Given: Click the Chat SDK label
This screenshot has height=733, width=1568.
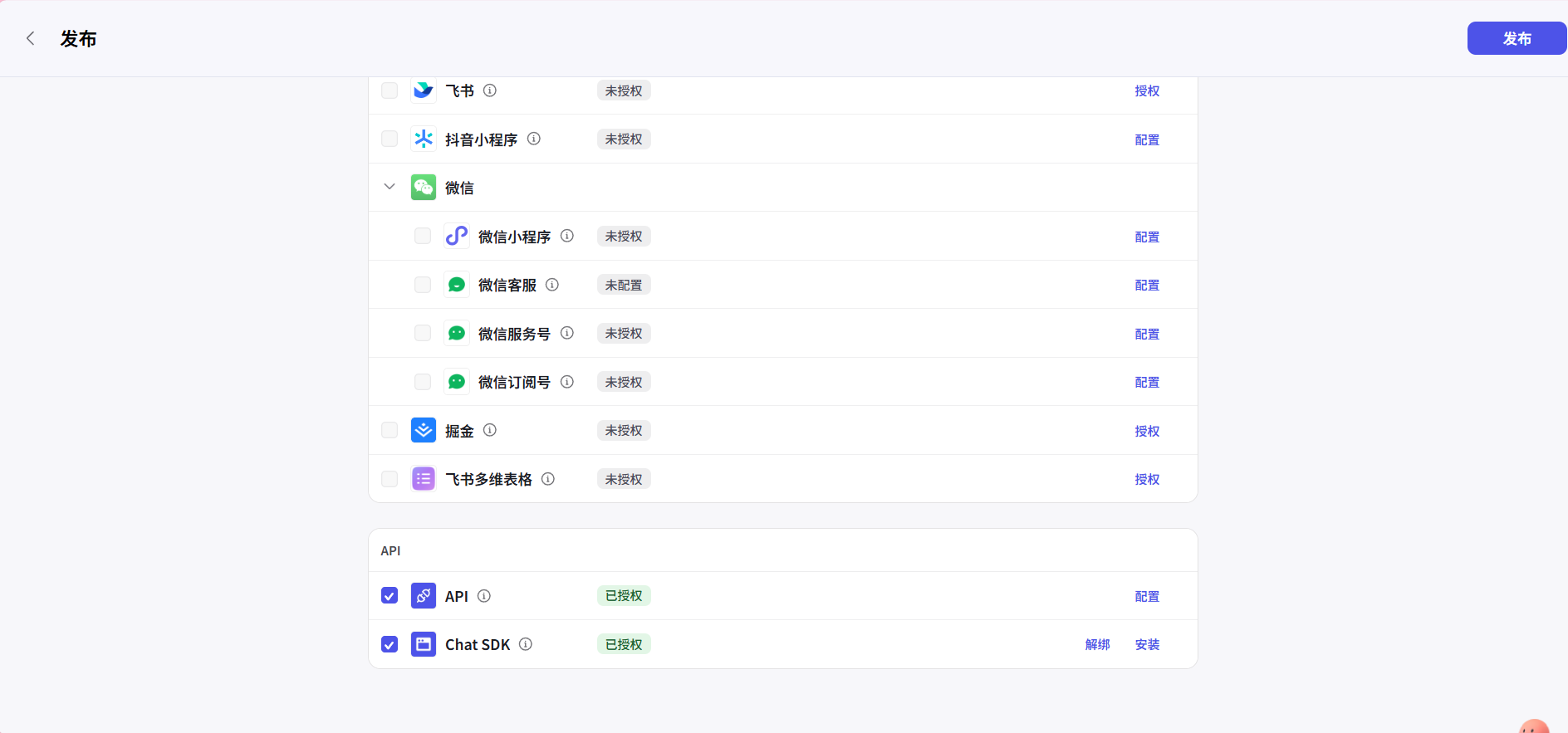Looking at the screenshot, I should tap(478, 645).
